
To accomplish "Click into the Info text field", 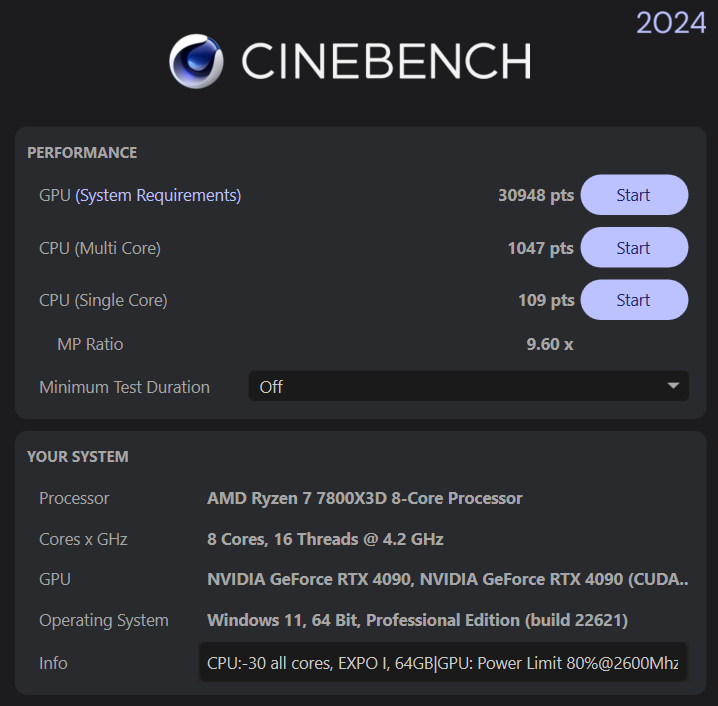I will click(443, 663).
